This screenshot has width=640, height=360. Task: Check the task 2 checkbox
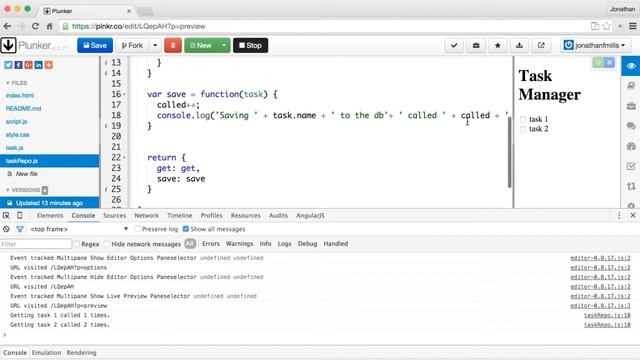(523, 129)
